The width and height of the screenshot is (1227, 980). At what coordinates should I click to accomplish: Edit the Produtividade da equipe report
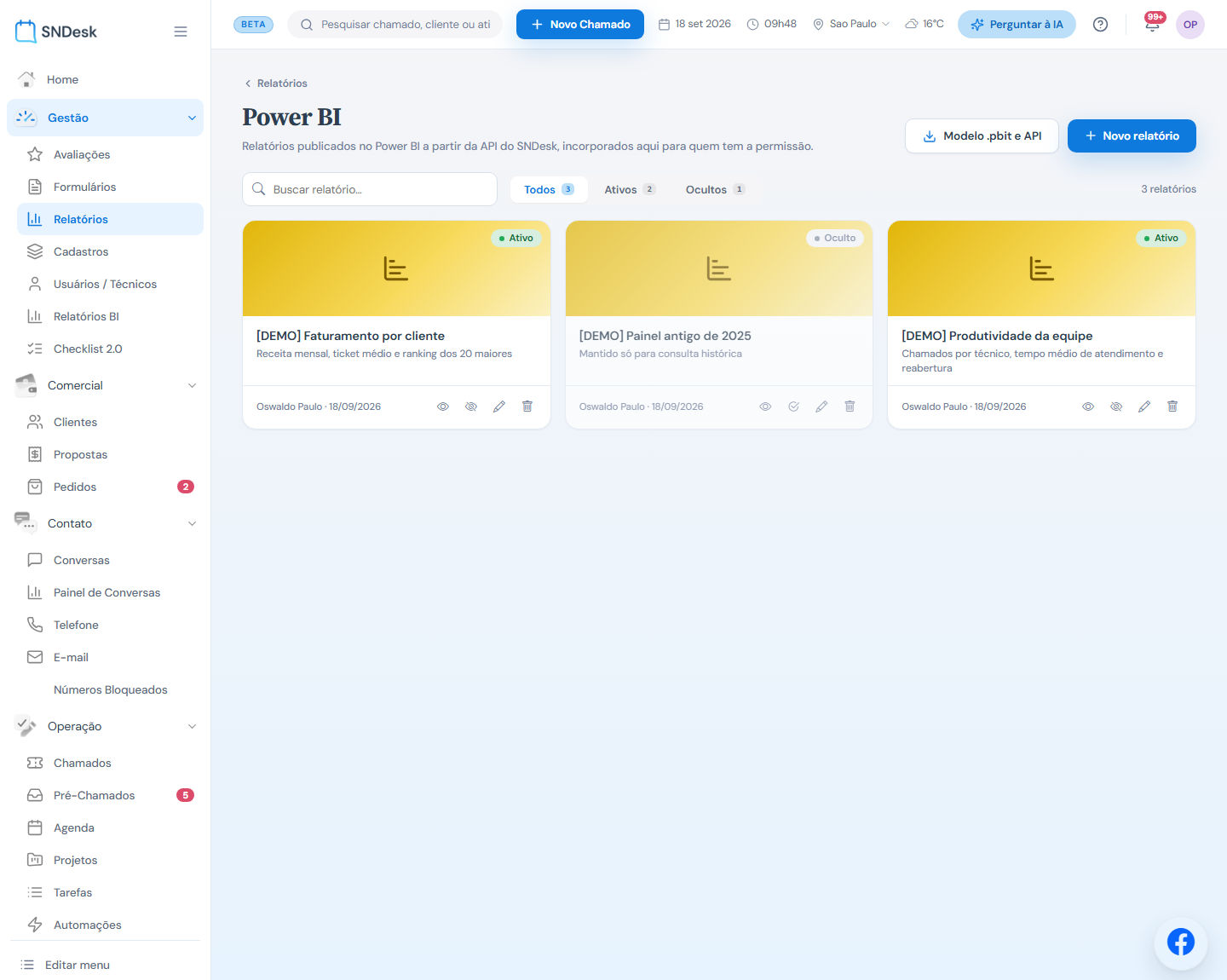(x=1144, y=406)
